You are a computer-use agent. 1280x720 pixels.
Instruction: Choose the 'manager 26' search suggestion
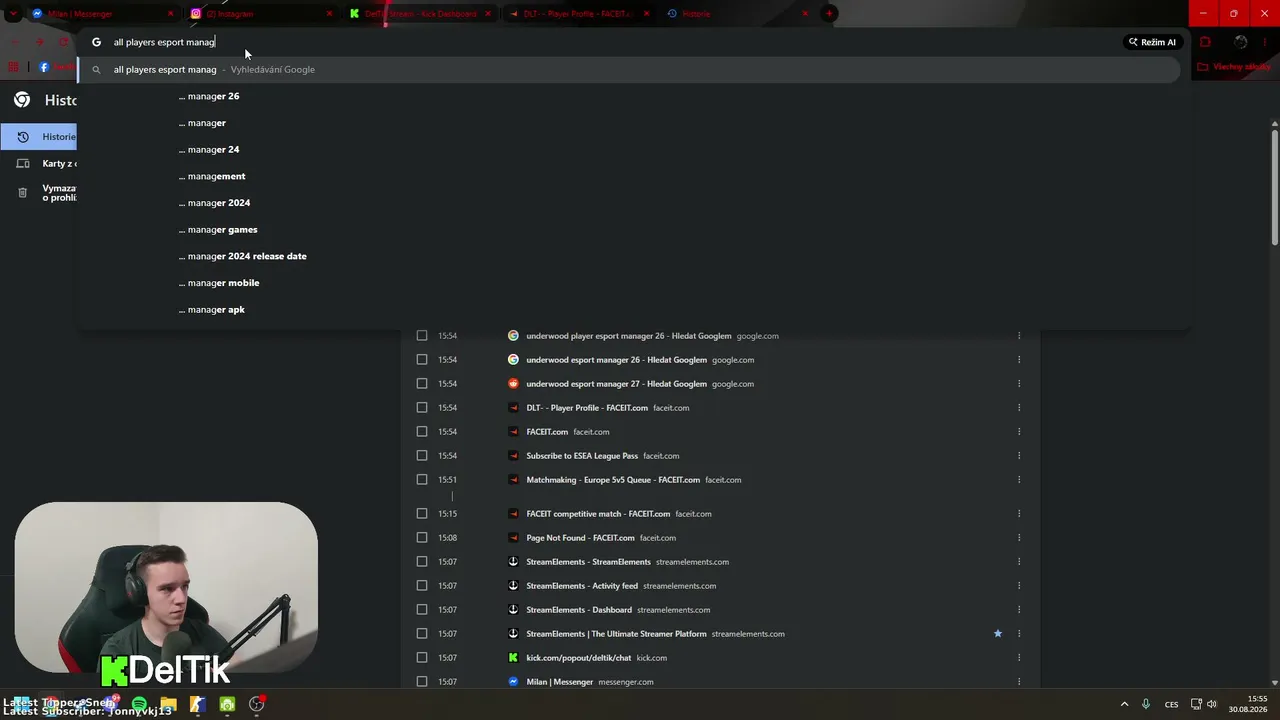point(633,96)
